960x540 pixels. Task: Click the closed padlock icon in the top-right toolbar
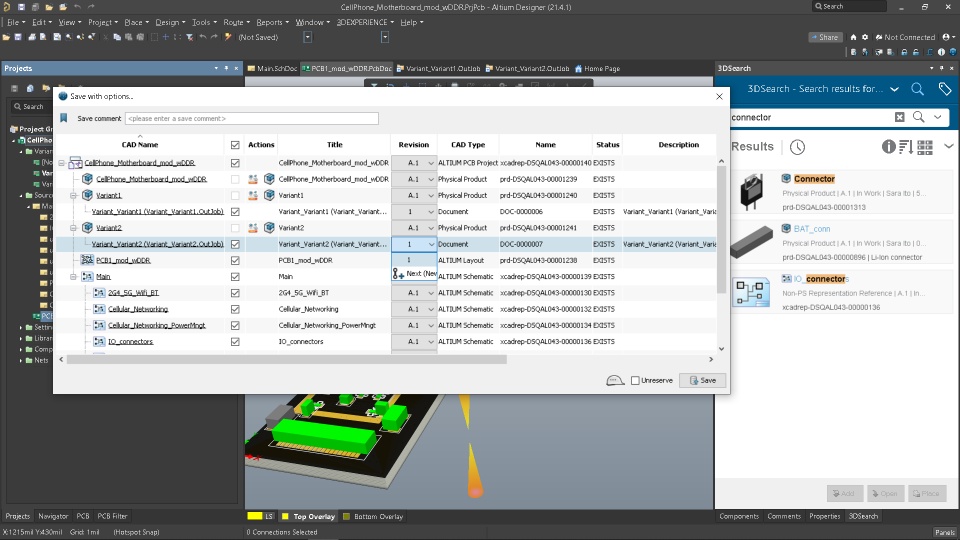(x=904, y=53)
